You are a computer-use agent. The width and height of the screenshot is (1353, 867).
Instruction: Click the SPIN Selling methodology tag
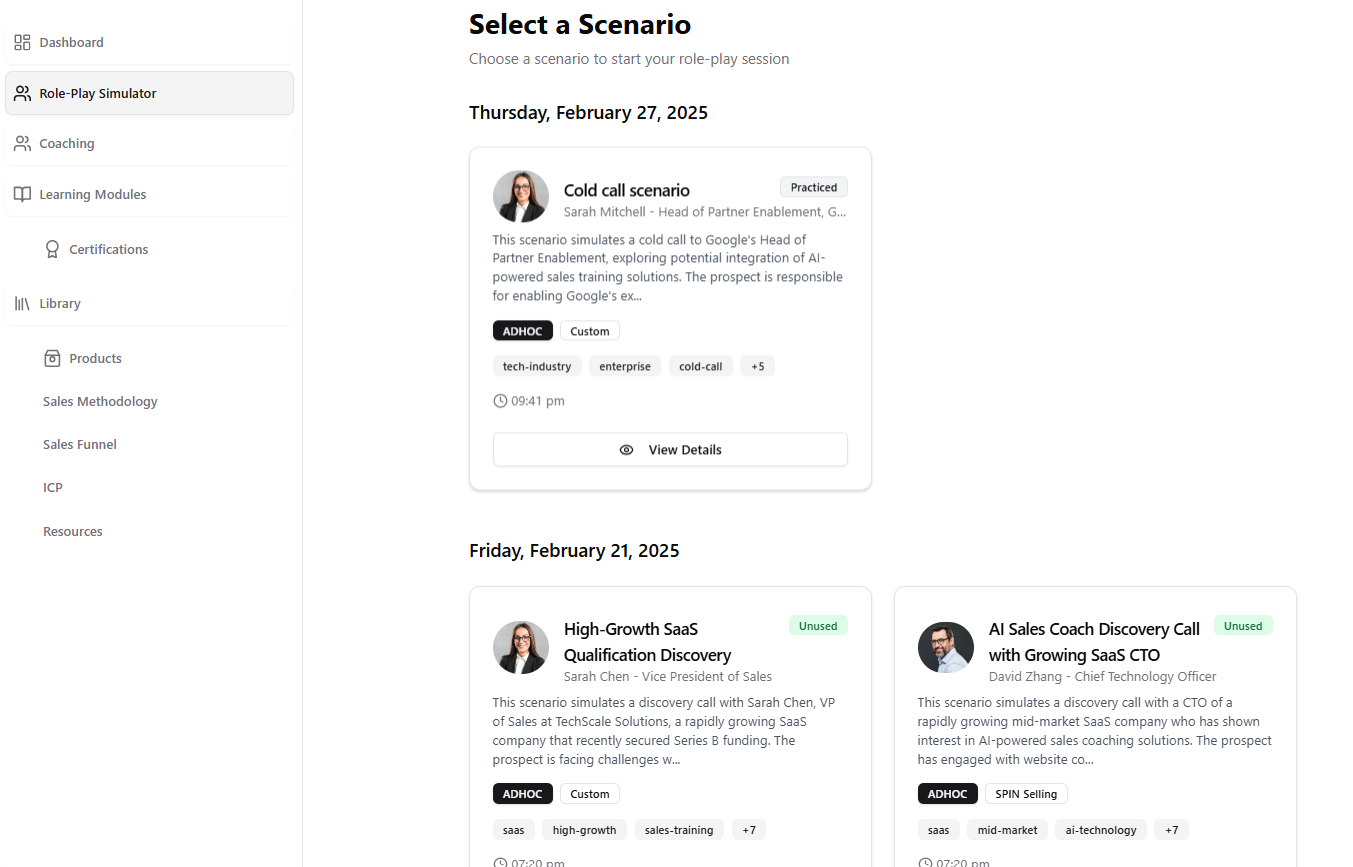pos(1026,794)
